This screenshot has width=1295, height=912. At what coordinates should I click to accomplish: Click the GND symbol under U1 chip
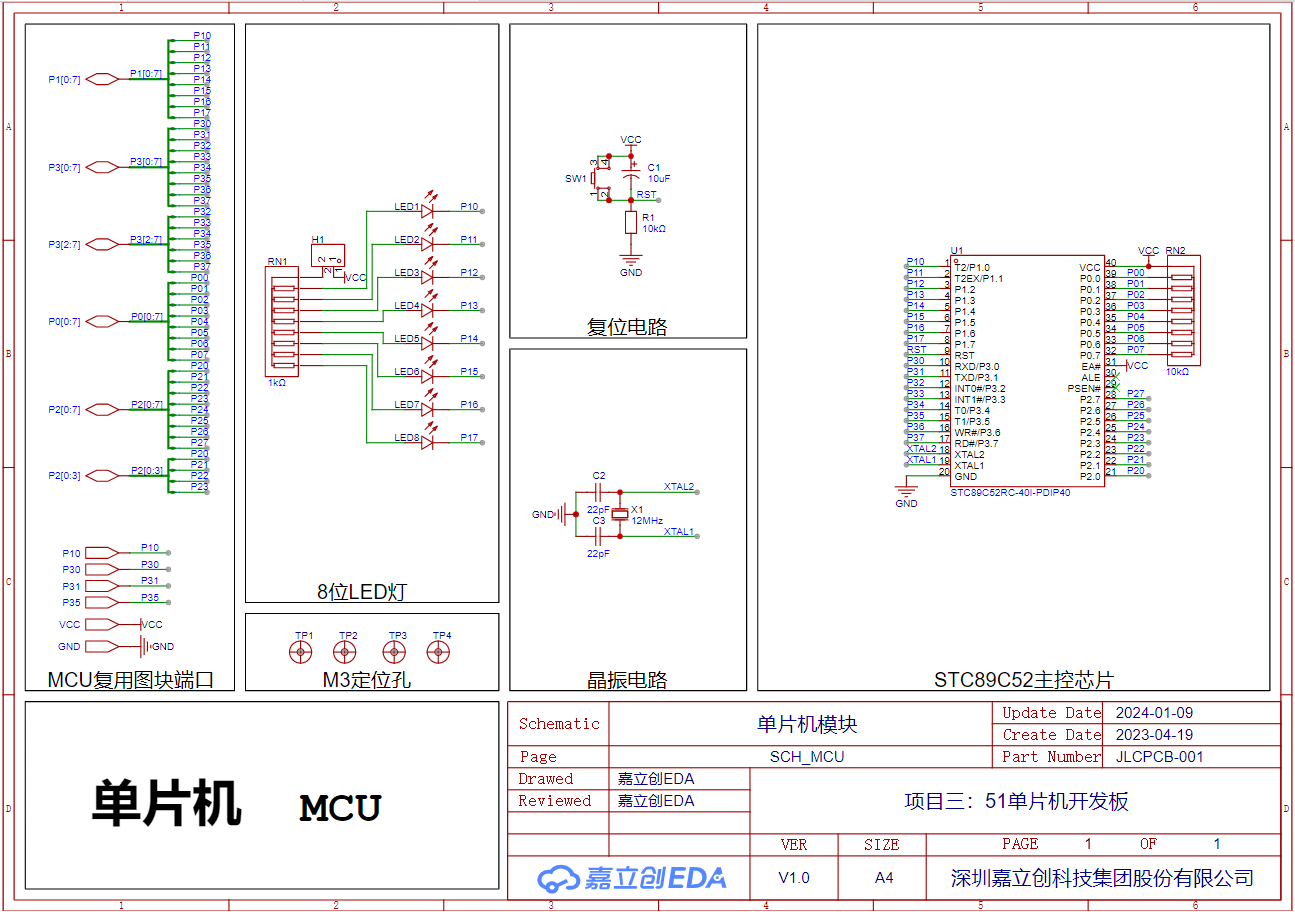[907, 491]
